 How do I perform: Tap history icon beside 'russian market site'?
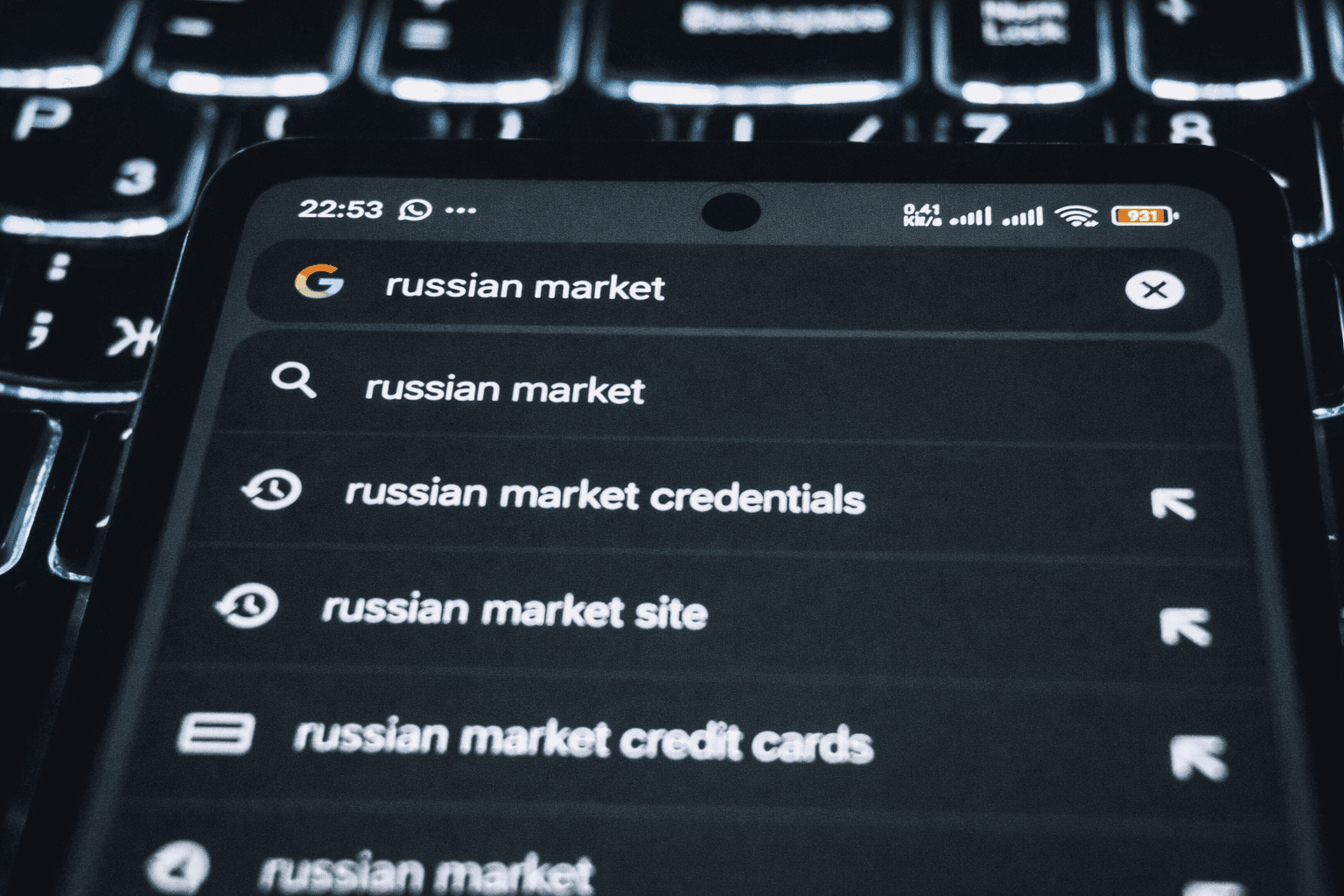(248, 605)
